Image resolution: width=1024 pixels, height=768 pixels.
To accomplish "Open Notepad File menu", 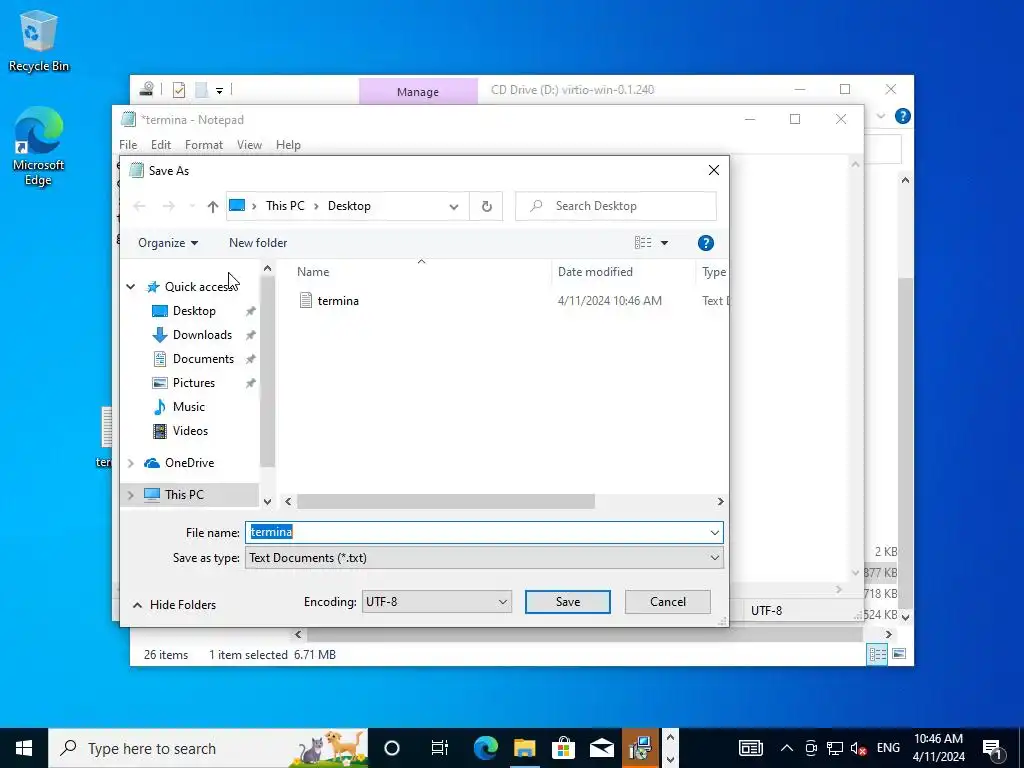I will (128, 145).
